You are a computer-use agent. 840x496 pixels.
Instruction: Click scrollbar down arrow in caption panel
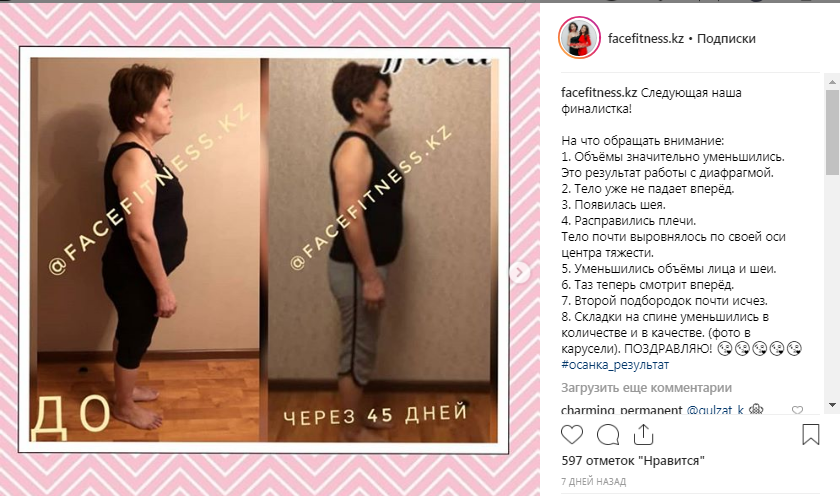click(x=832, y=405)
